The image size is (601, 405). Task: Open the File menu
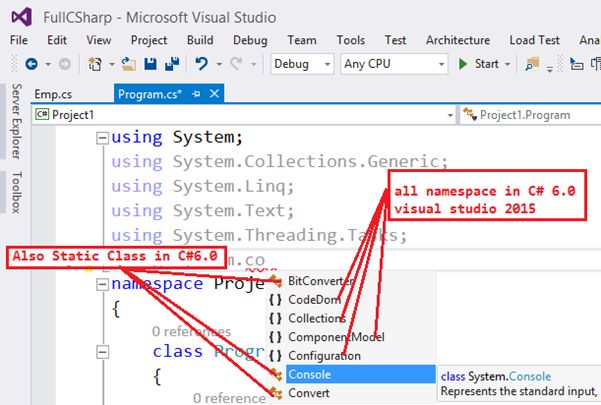(x=19, y=40)
